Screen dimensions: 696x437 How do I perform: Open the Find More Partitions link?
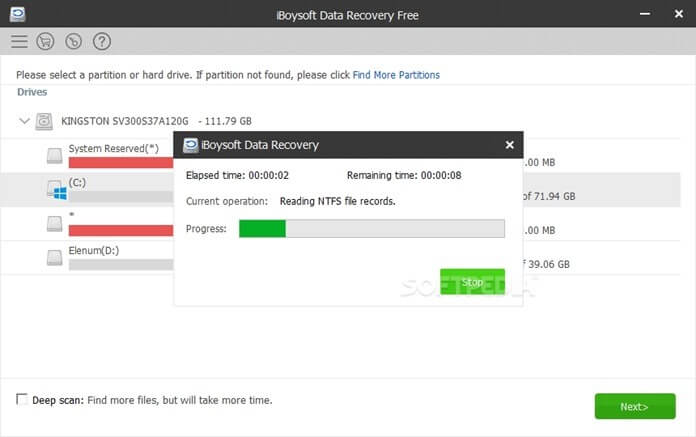click(396, 75)
